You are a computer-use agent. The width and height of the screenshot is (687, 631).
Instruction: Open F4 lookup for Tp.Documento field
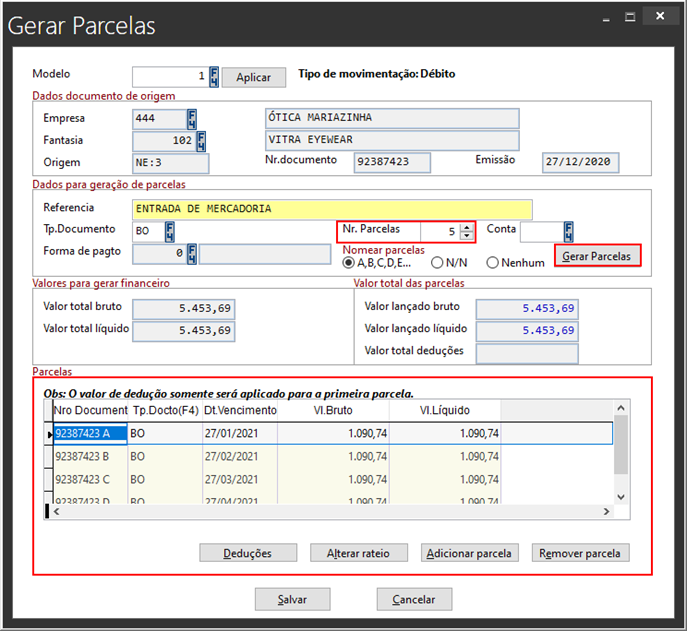pyautogui.click(x=170, y=231)
